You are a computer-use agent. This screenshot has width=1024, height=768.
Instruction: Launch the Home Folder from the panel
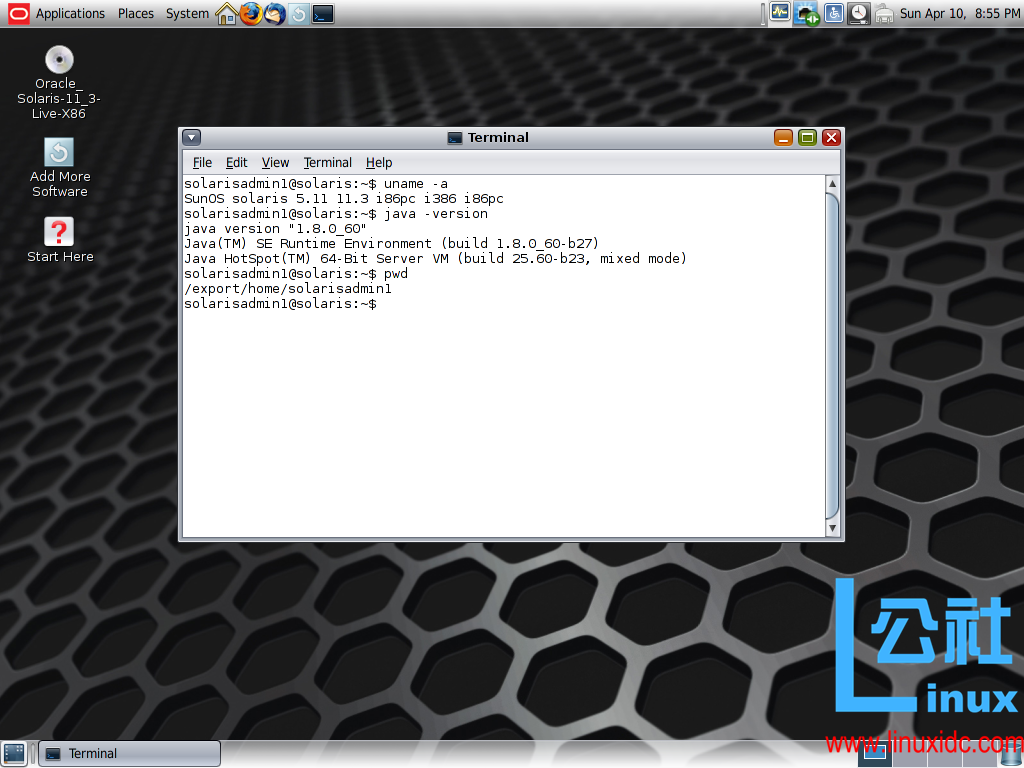point(227,13)
